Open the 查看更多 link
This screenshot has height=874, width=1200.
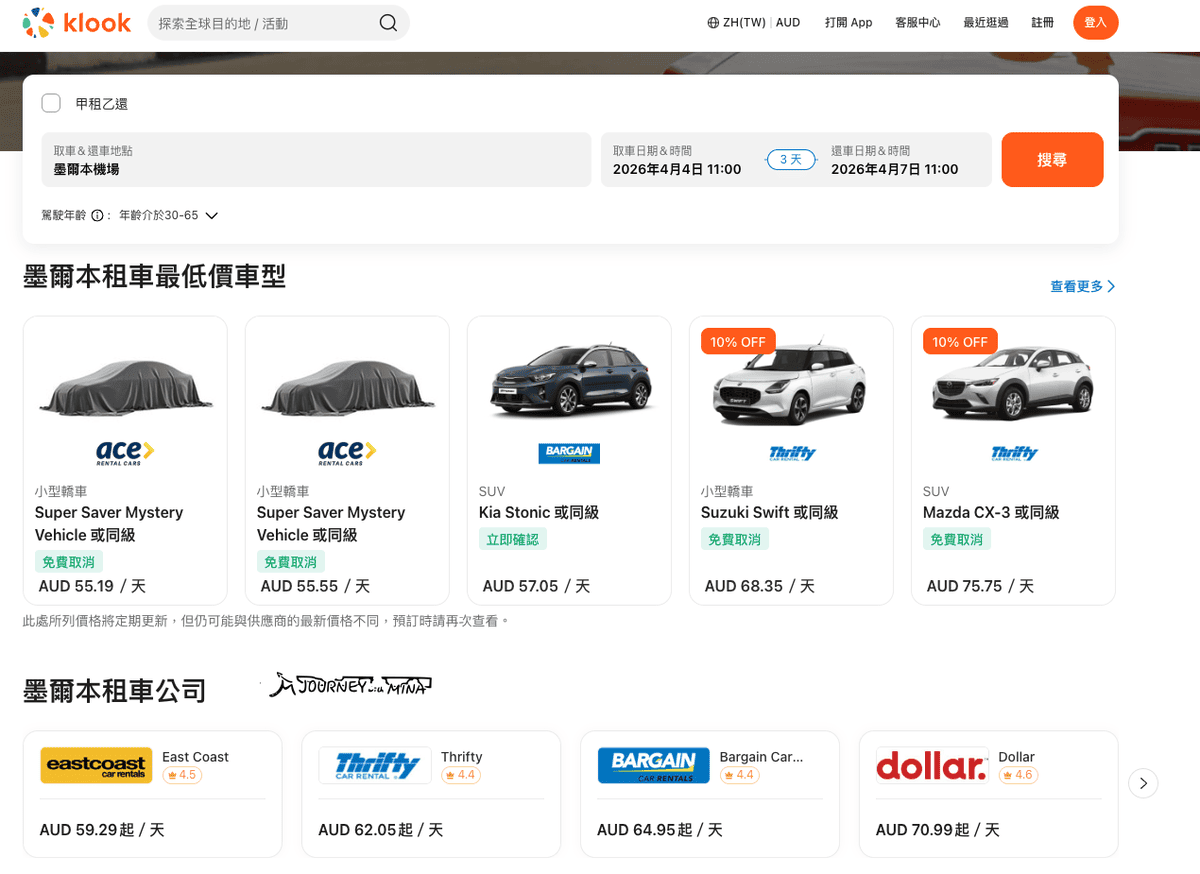(1083, 286)
